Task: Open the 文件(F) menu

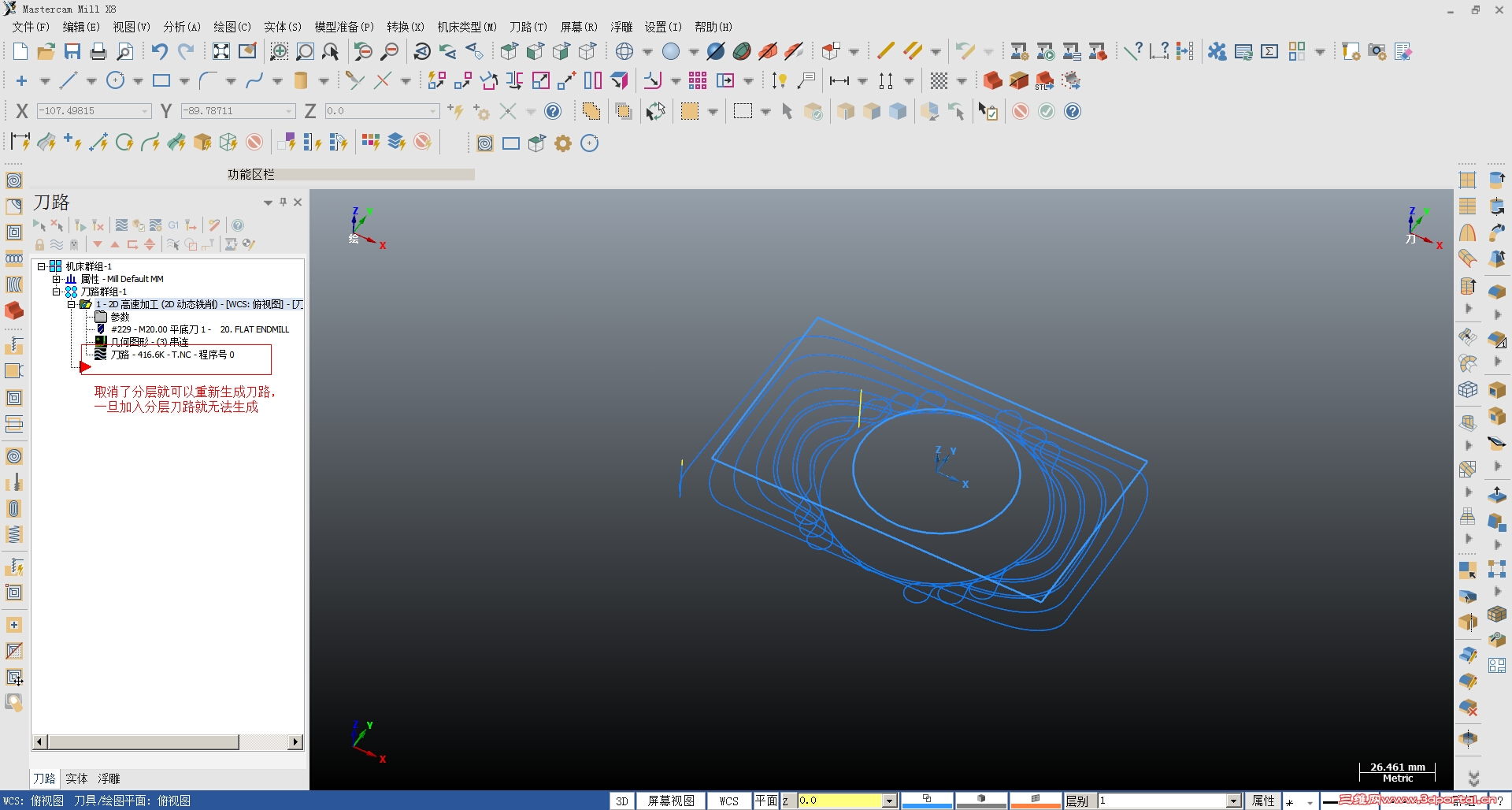Action: 31,27
